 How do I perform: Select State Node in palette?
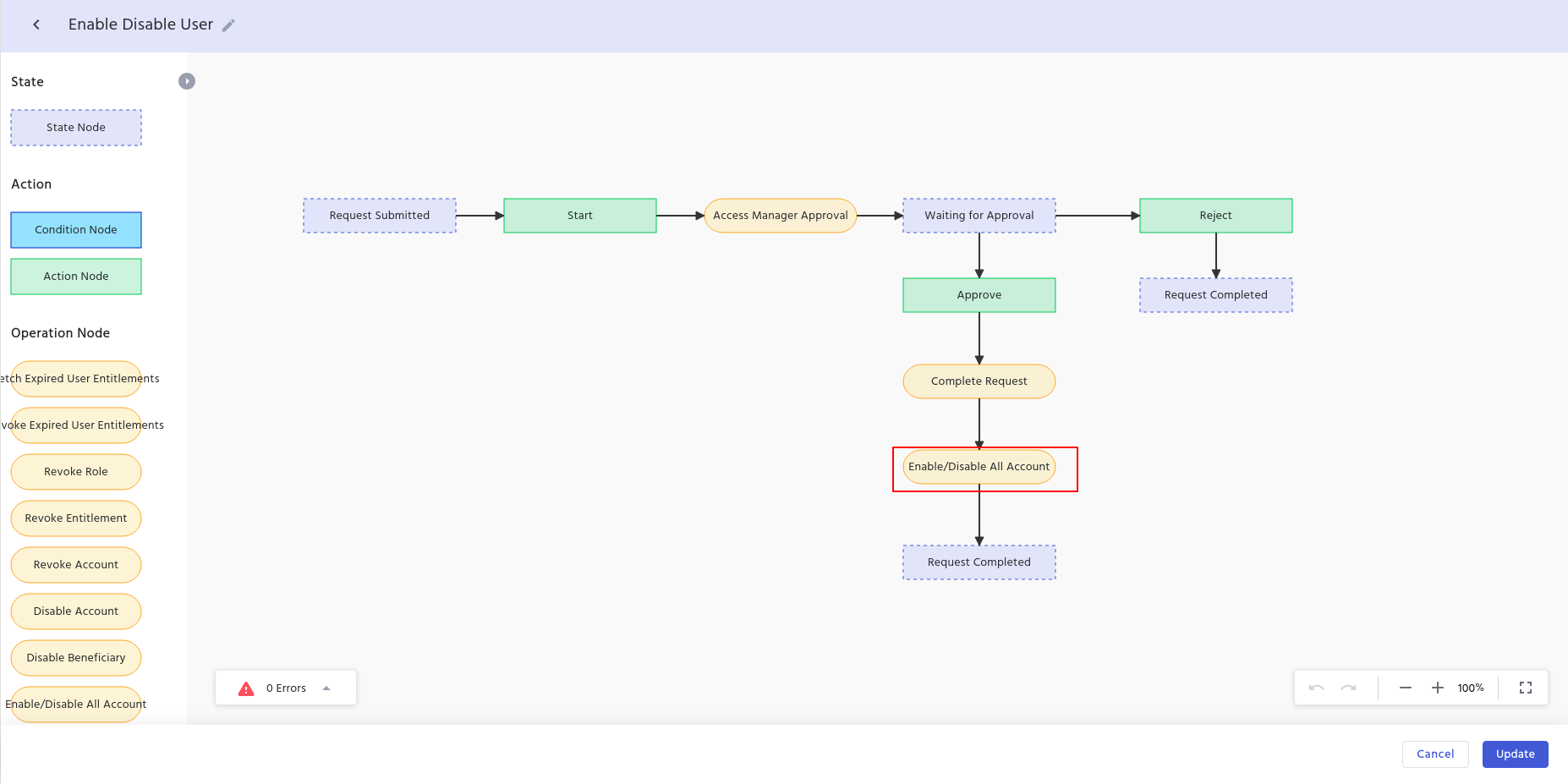pos(76,128)
